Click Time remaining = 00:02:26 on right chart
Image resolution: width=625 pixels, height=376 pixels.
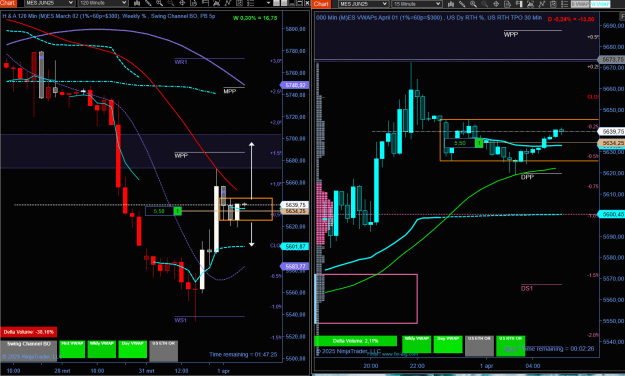click(x=558, y=349)
